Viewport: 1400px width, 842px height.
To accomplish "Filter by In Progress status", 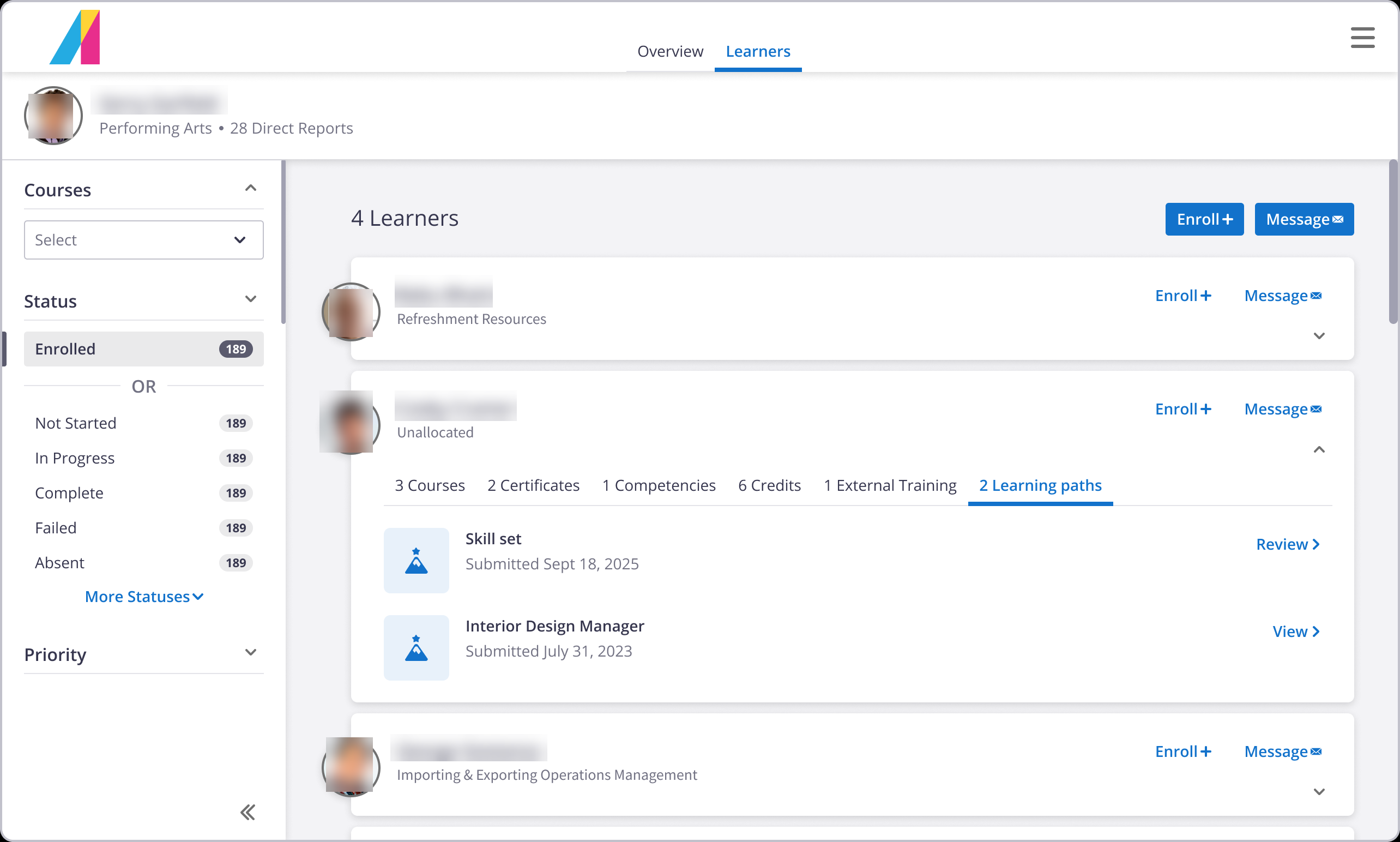I will click(x=143, y=459).
